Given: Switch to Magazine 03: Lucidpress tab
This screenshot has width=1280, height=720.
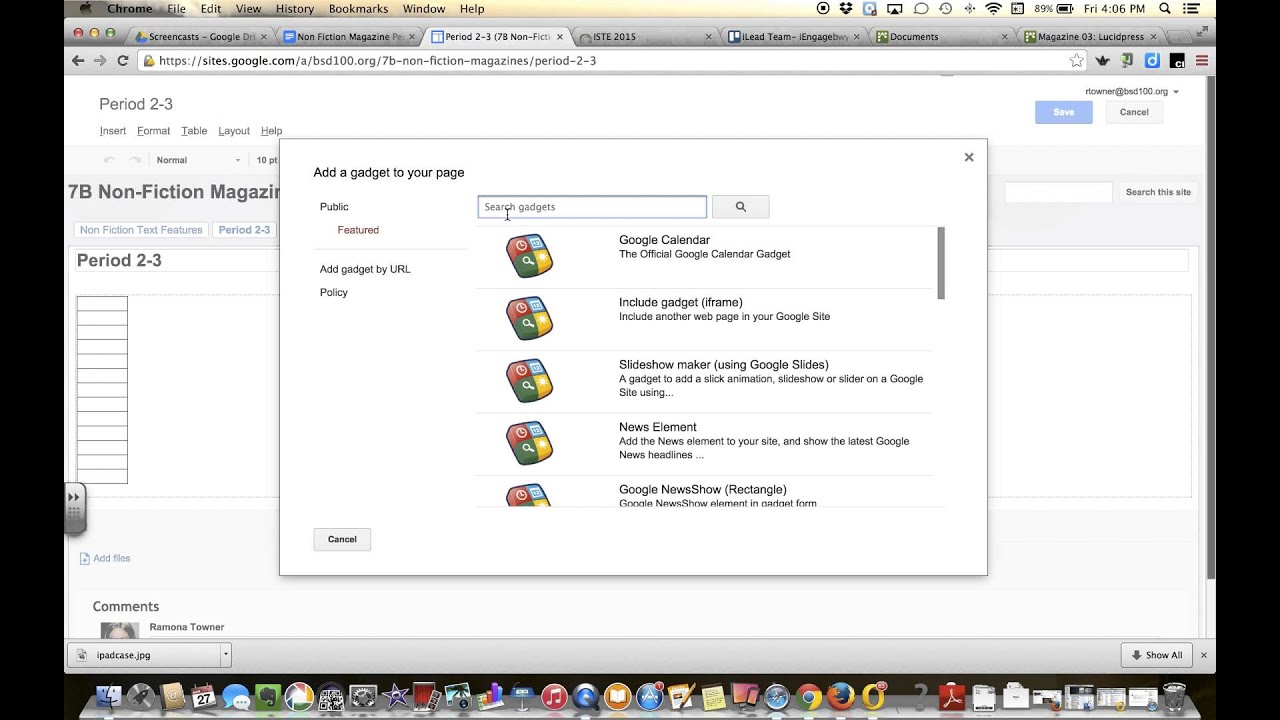Looking at the screenshot, I should pos(1090,36).
